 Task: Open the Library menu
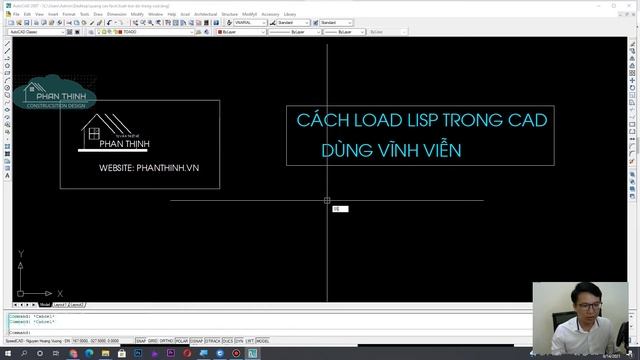pyautogui.click(x=290, y=14)
